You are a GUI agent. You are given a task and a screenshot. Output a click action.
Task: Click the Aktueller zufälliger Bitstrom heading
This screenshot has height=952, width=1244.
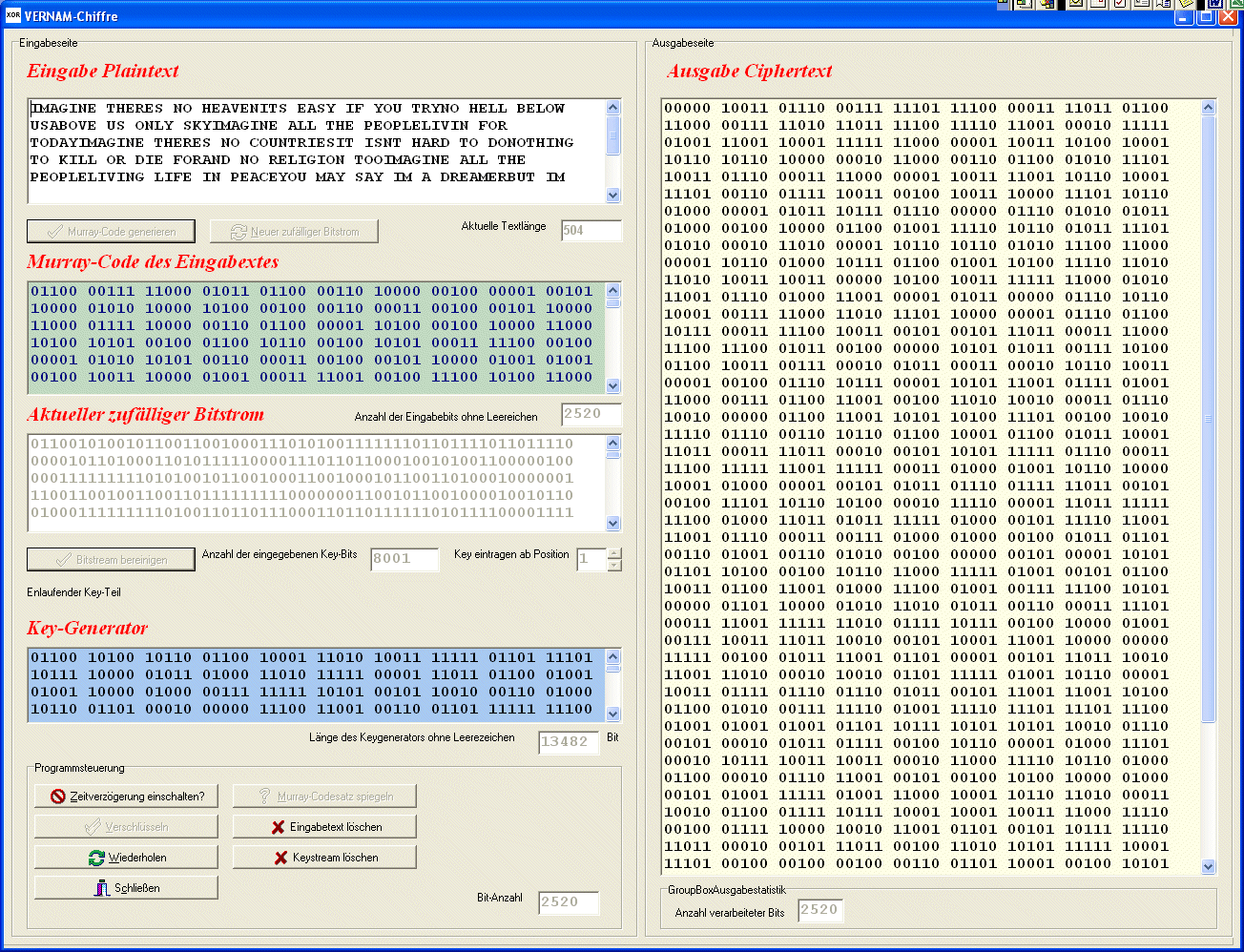(146, 414)
